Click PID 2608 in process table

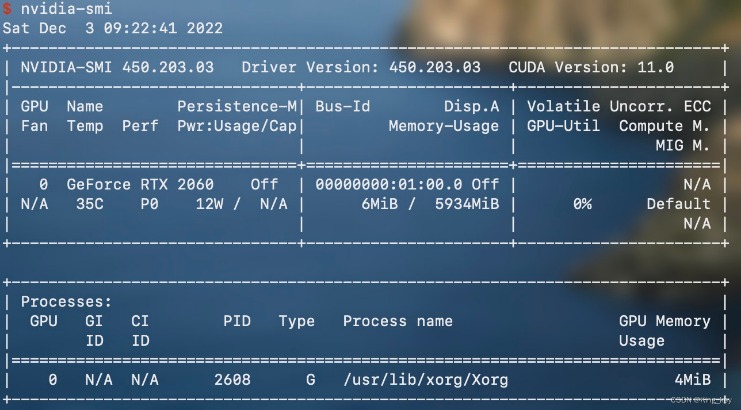click(x=233, y=380)
